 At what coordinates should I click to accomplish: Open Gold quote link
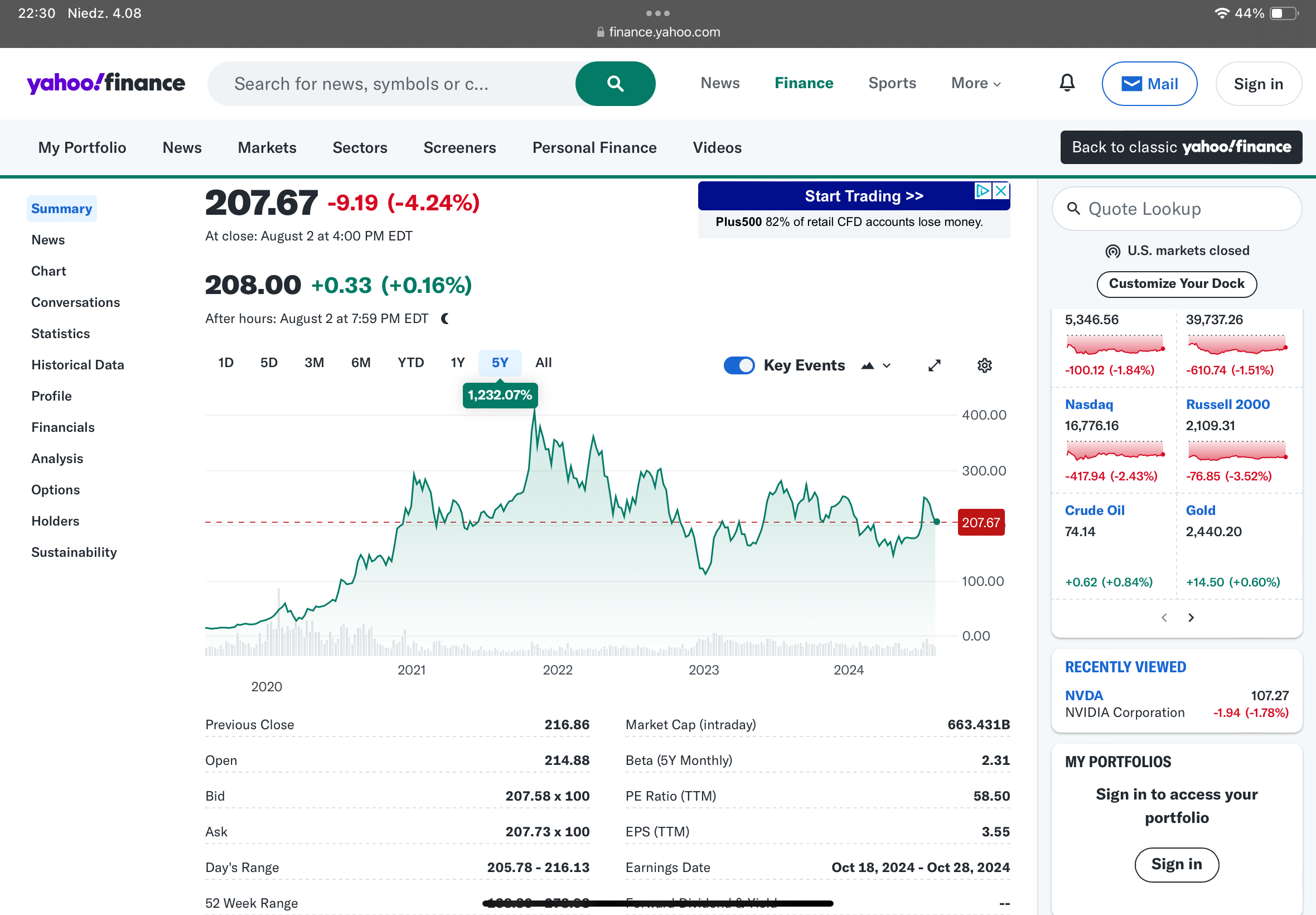1200,511
